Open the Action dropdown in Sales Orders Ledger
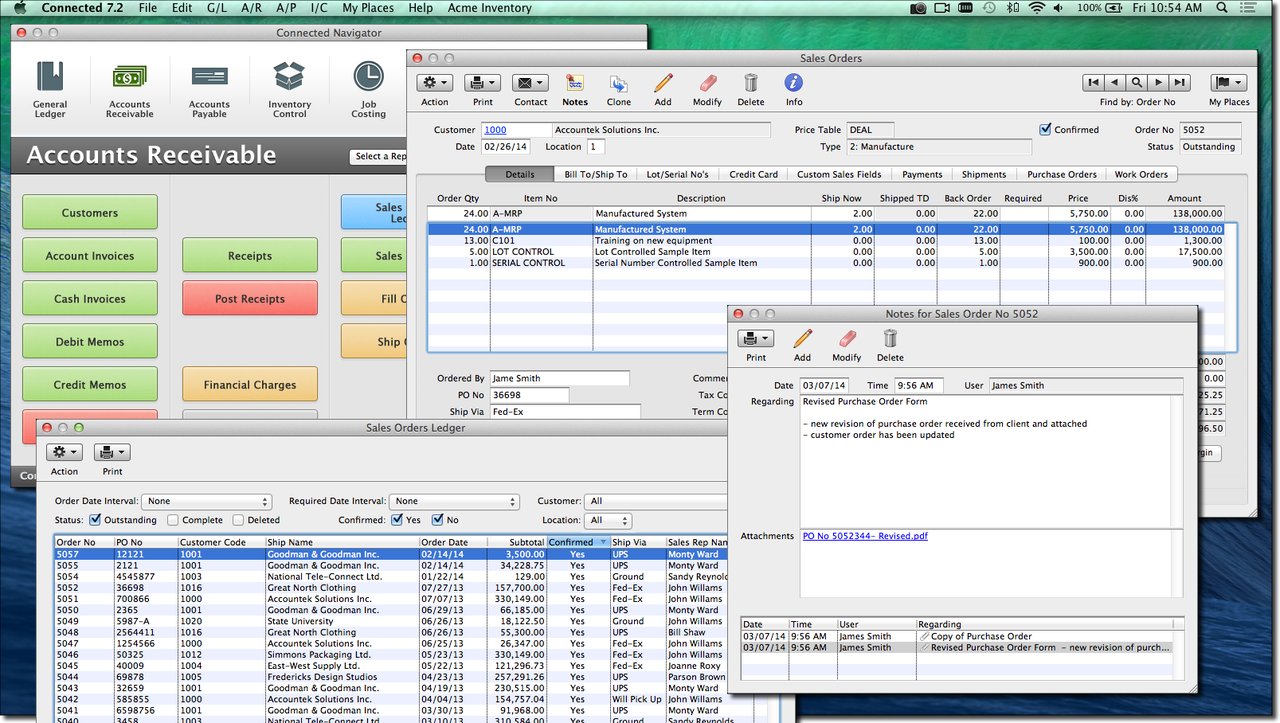 click(64, 453)
